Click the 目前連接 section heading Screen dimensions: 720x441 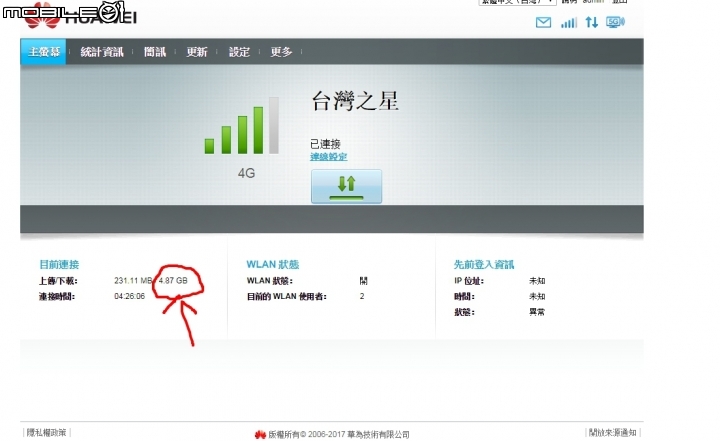(59, 265)
